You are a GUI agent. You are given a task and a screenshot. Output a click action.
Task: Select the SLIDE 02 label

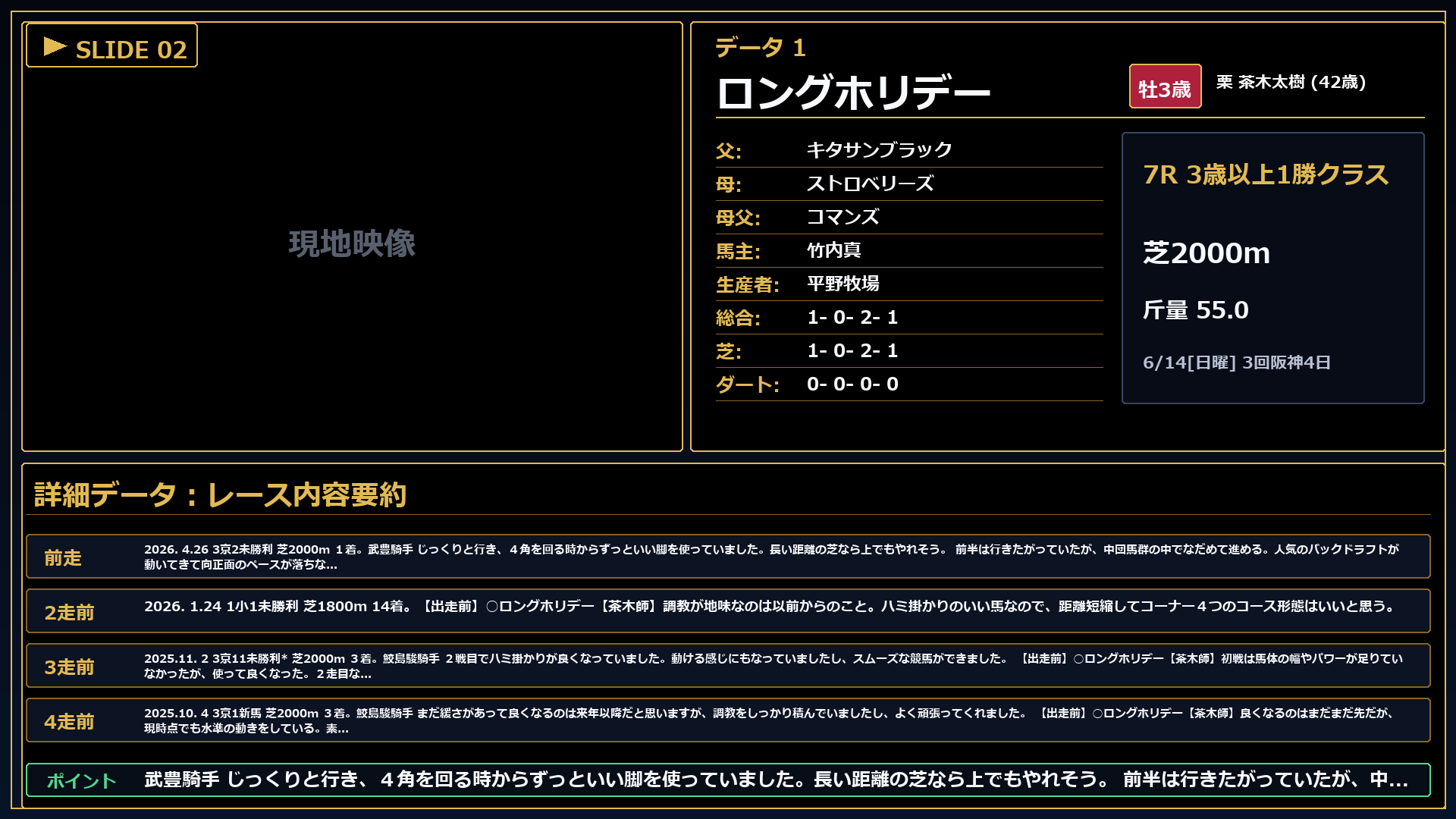click(x=131, y=50)
